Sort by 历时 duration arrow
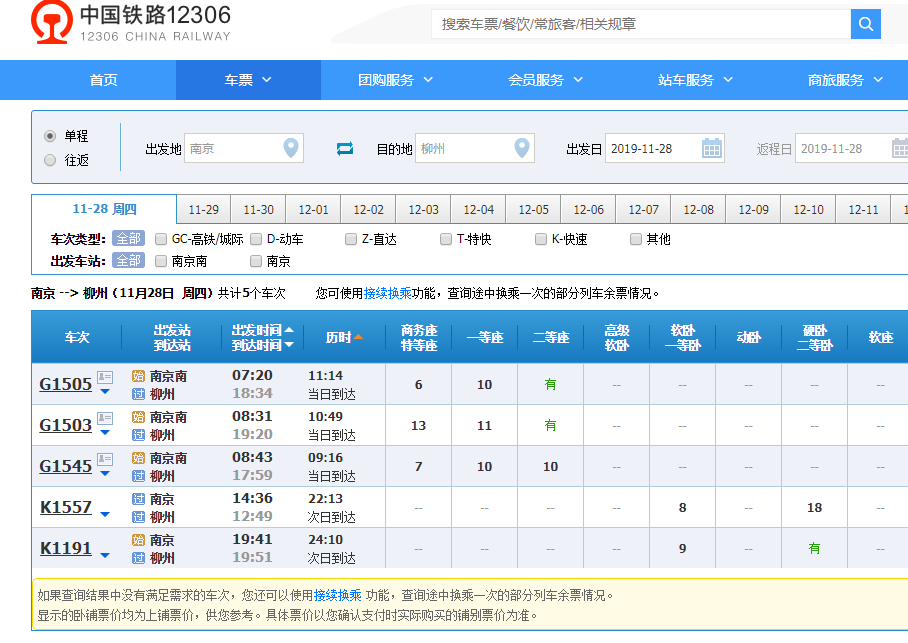The height and width of the screenshot is (643, 908). tap(358, 337)
